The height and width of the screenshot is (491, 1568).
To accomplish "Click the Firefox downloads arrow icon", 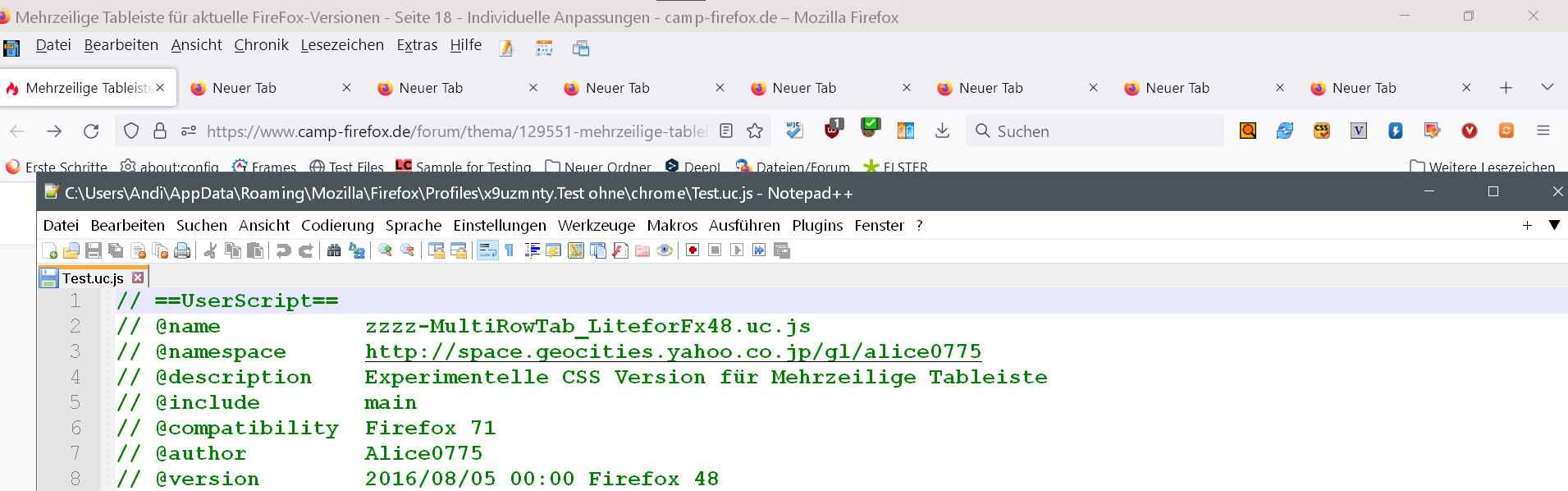I will 943,131.
